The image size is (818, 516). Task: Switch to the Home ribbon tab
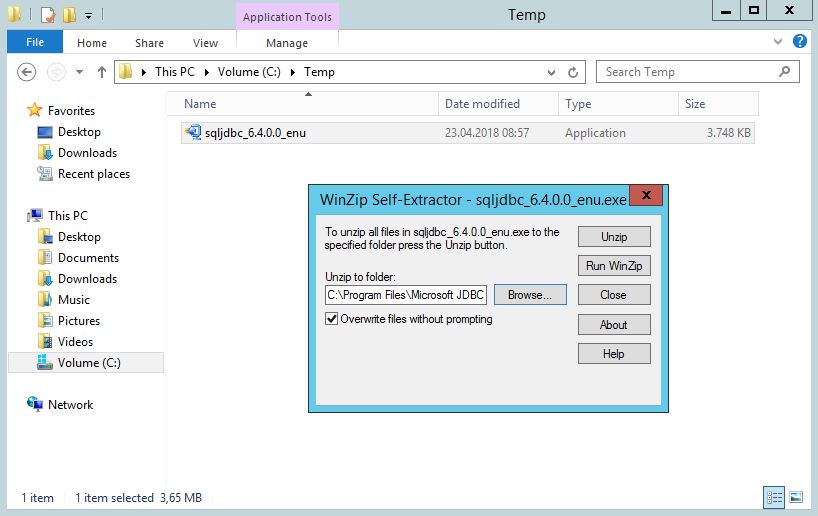[92, 43]
